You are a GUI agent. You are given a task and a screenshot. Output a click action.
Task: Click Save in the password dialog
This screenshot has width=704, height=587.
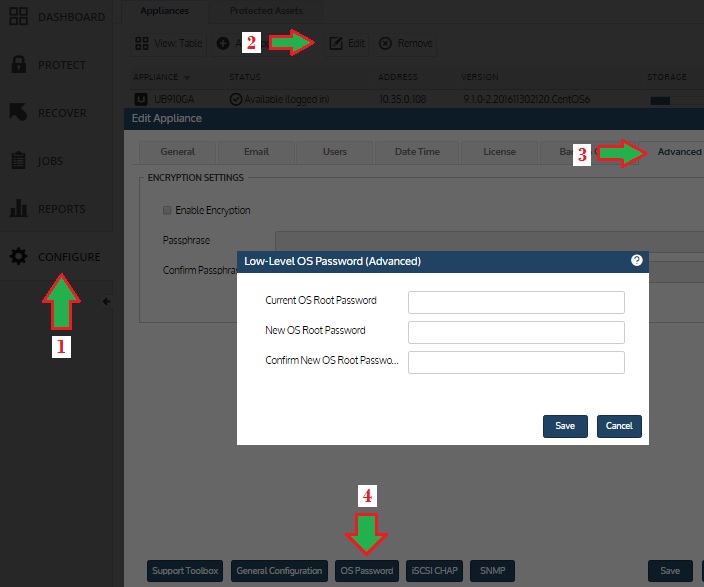565,426
